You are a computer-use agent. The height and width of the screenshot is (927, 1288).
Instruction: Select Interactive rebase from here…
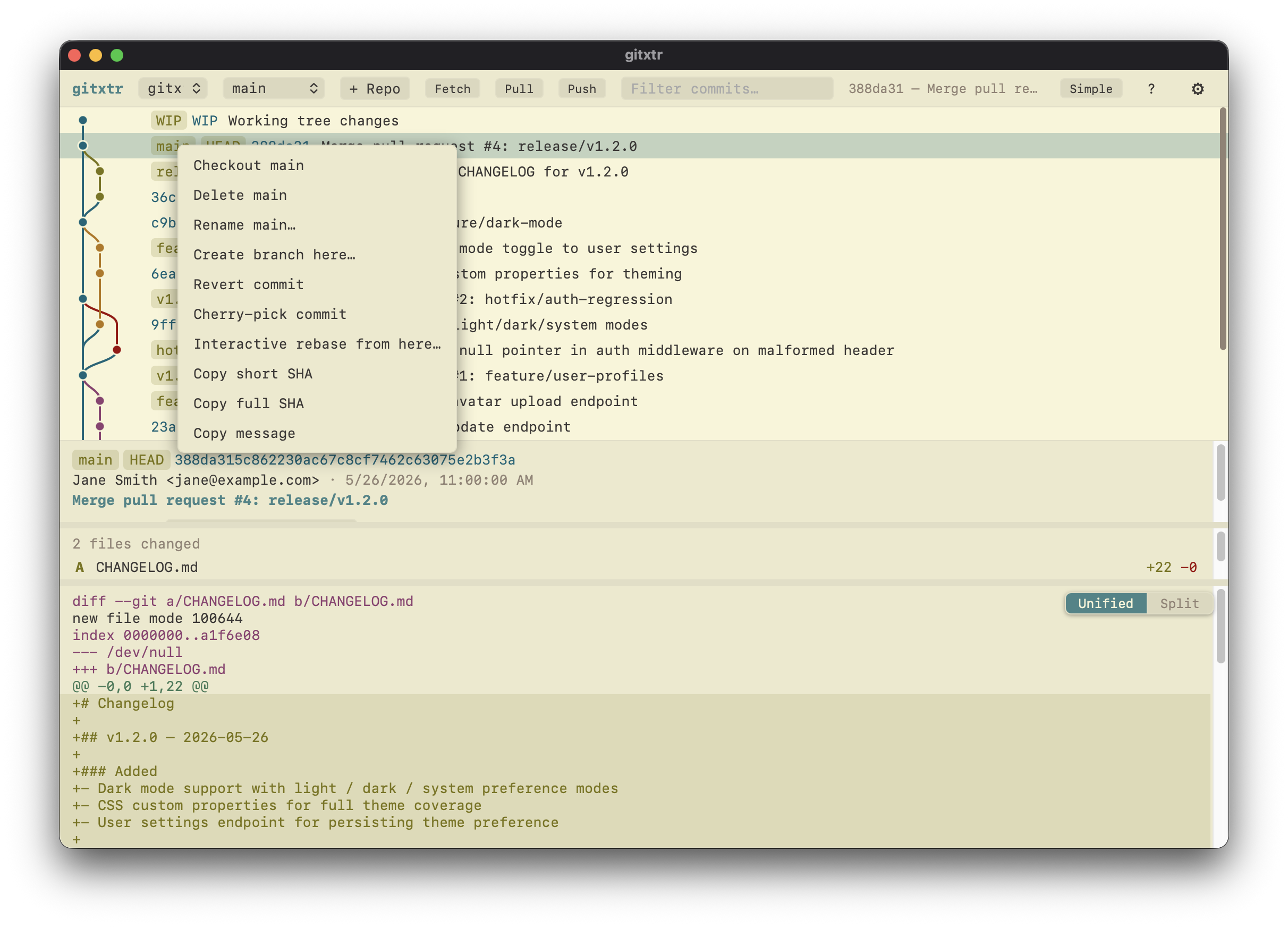coord(317,344)
